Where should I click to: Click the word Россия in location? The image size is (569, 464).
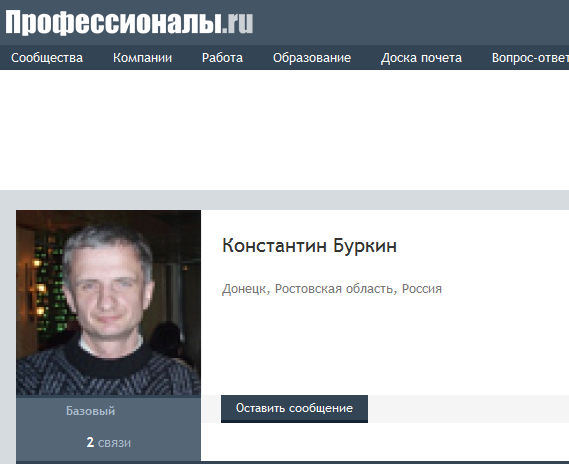coord(422,289)
